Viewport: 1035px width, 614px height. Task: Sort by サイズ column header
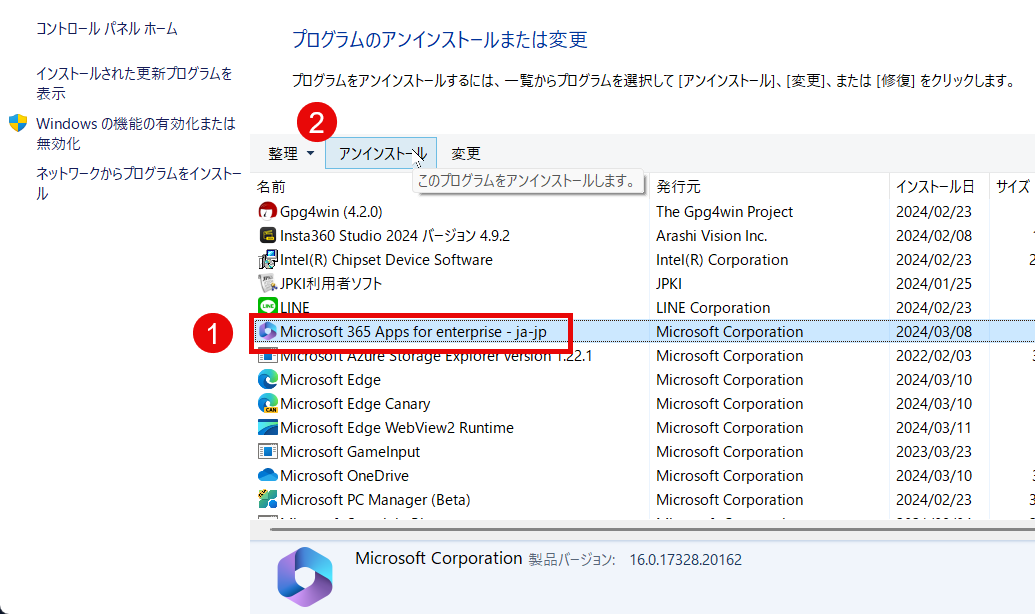click(1013, 187)
